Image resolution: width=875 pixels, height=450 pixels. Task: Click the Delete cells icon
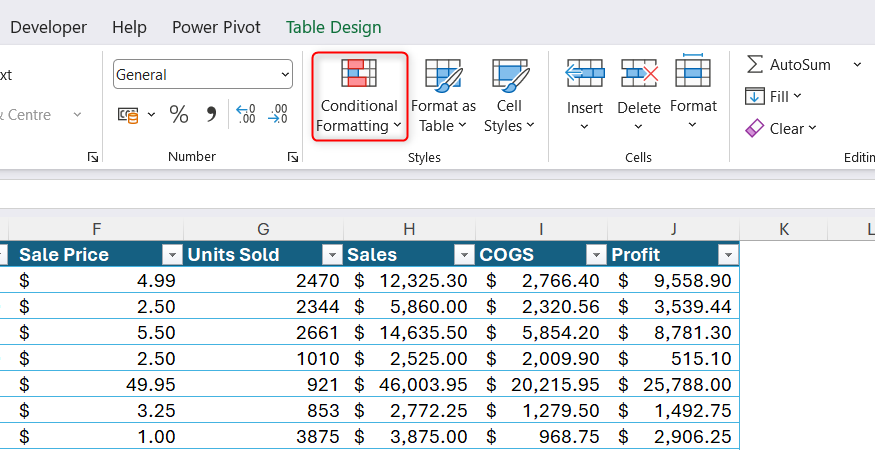click(639, 73)
